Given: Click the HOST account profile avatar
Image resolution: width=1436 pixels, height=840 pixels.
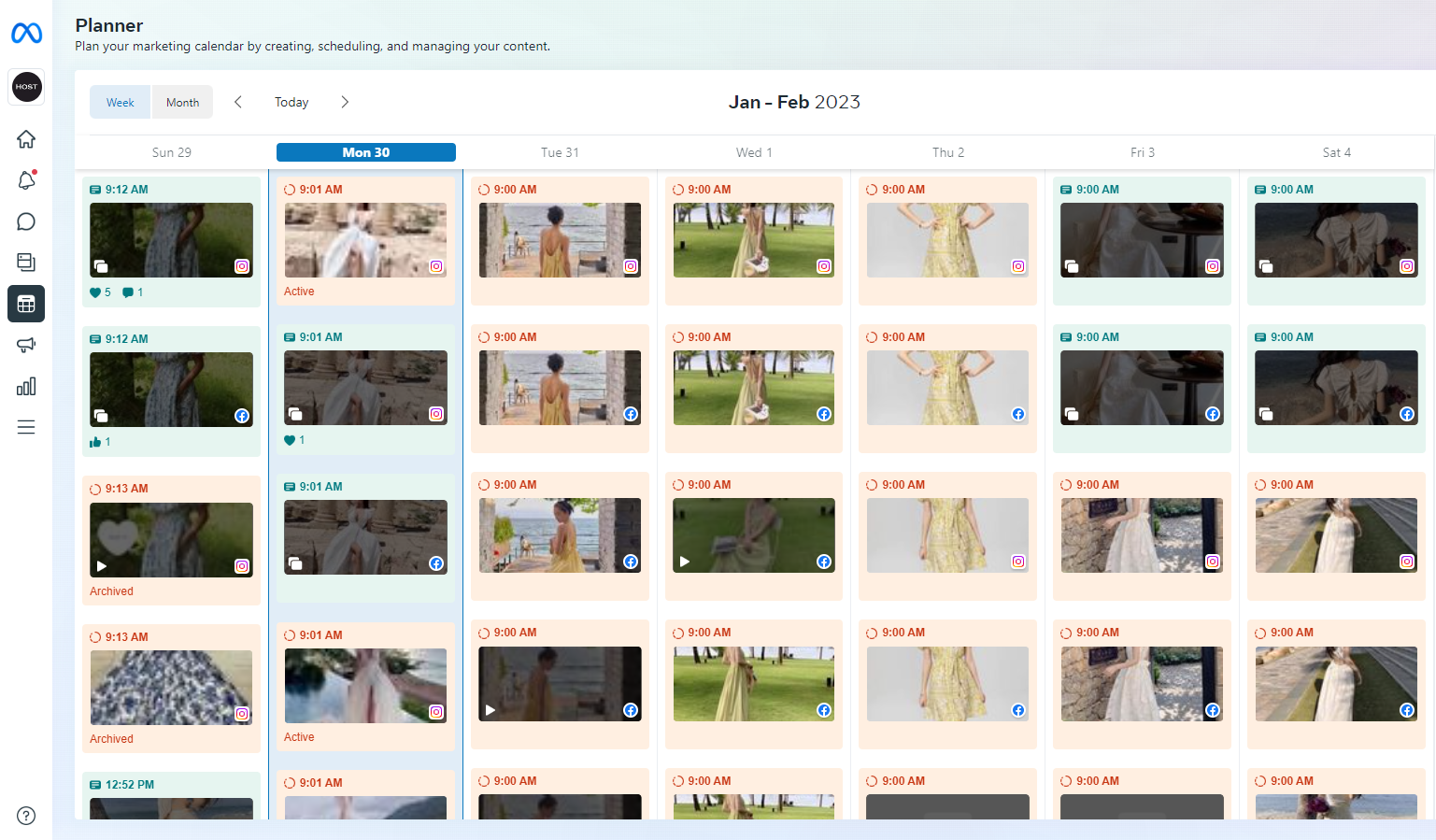Looking at the screenshot, I should click(x=26, y=87).
